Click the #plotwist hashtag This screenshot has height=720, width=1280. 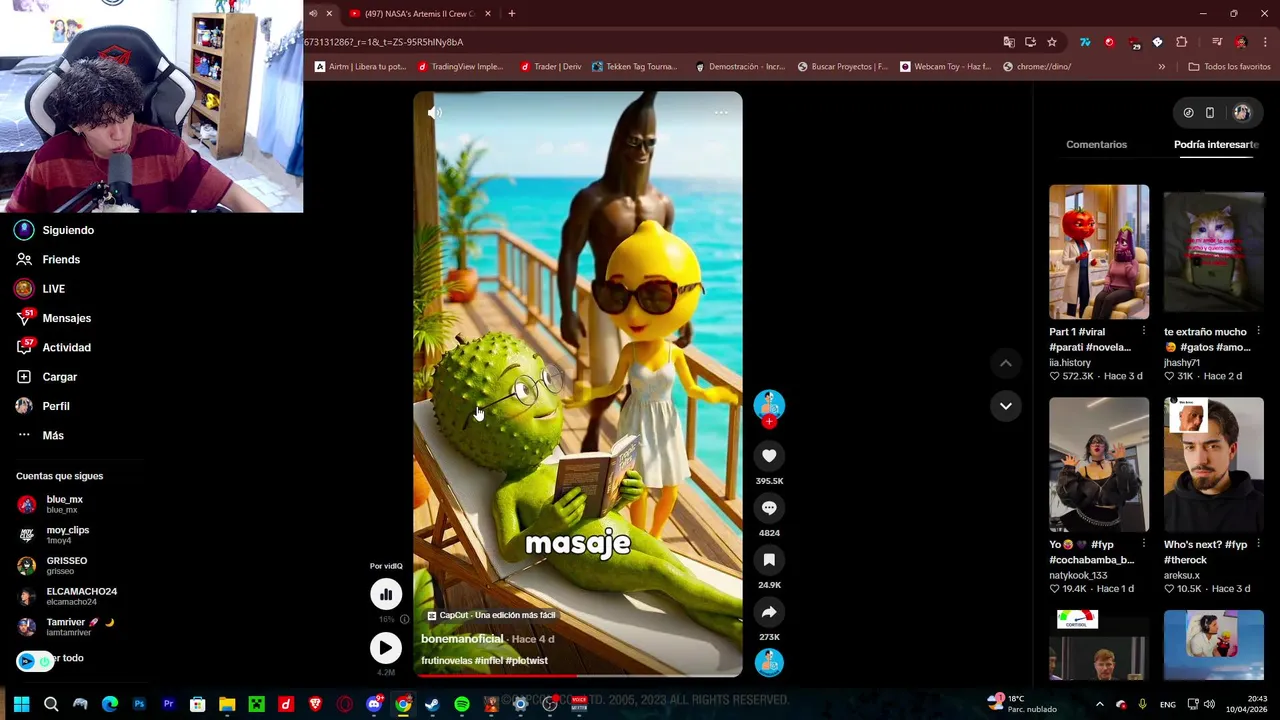(526, 661)
